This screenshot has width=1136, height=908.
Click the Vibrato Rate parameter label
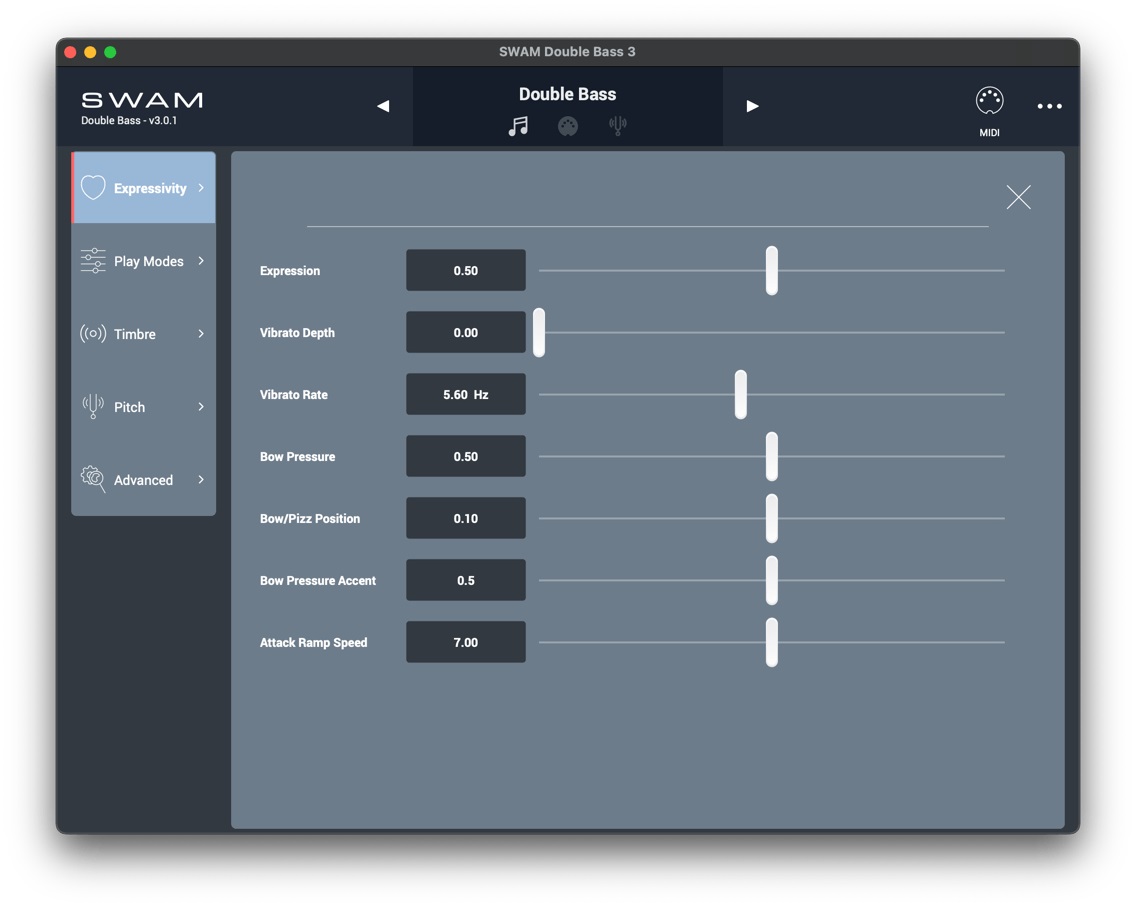(x=293, y=395)
